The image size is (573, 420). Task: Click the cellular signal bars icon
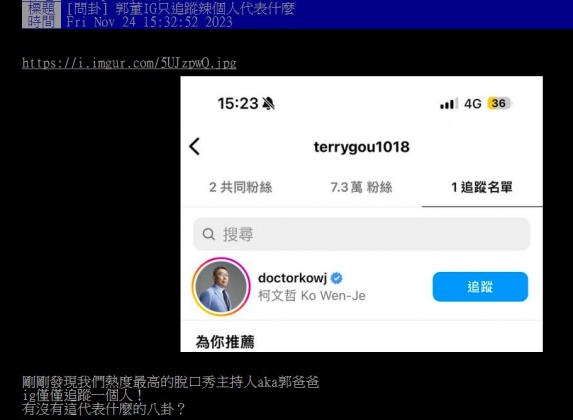[x=449, y=104]
